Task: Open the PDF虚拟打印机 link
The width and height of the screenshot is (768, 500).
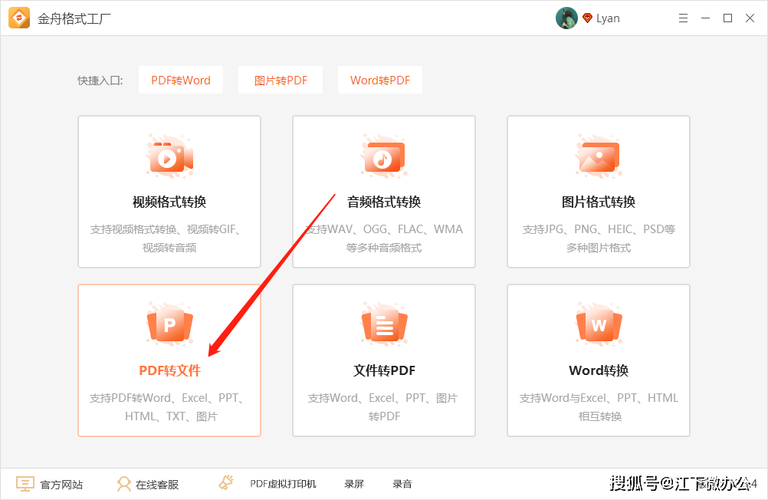Action: pos(283,484)
